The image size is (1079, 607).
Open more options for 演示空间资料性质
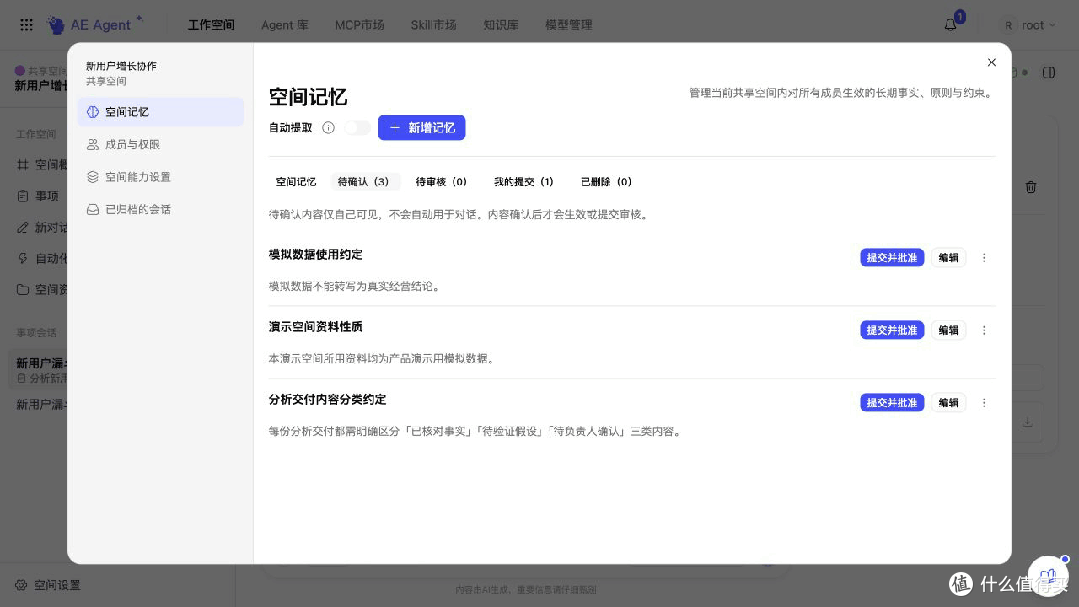[x=984, y=330]
